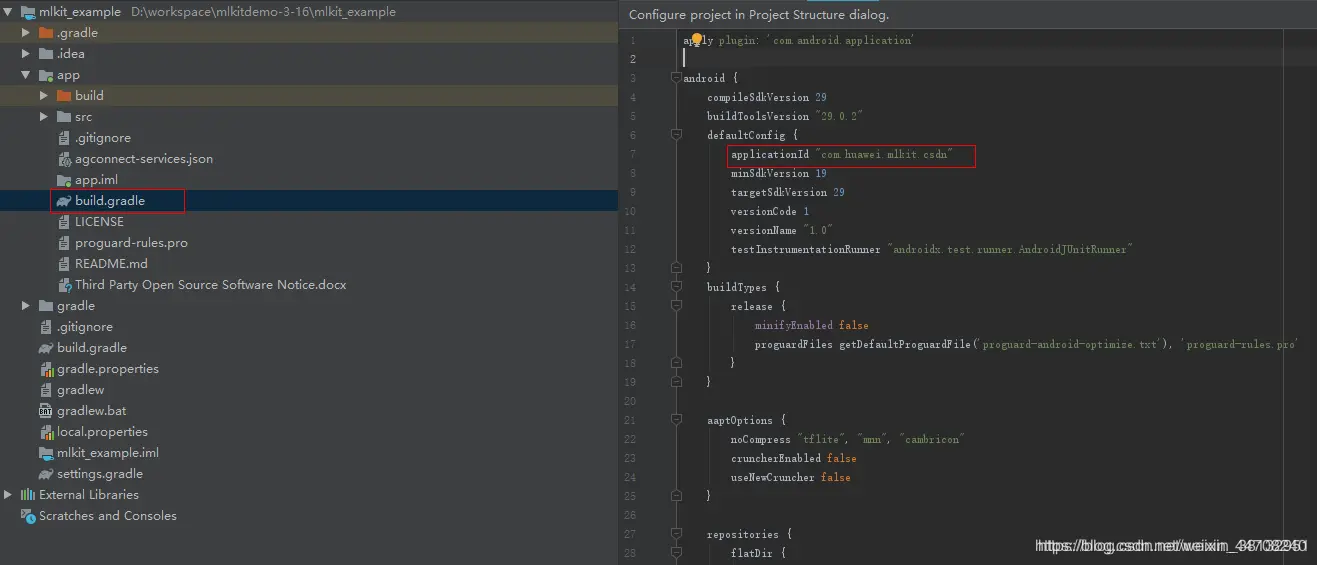Click the app.iml file icon
Image resolution: width=1317 pixels, height=565 pixels.
point(64,180)
